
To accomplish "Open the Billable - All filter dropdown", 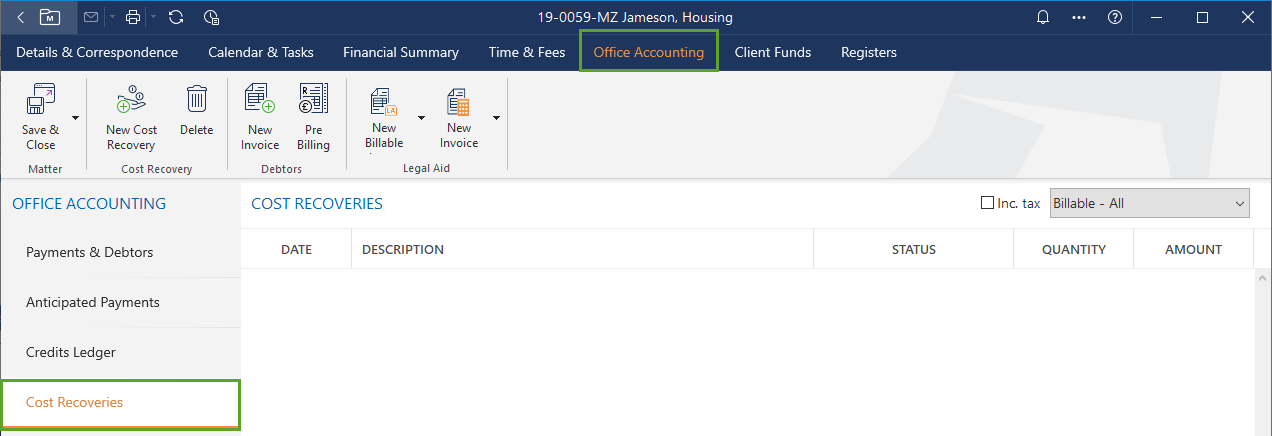I will (x=1150, y=203).
